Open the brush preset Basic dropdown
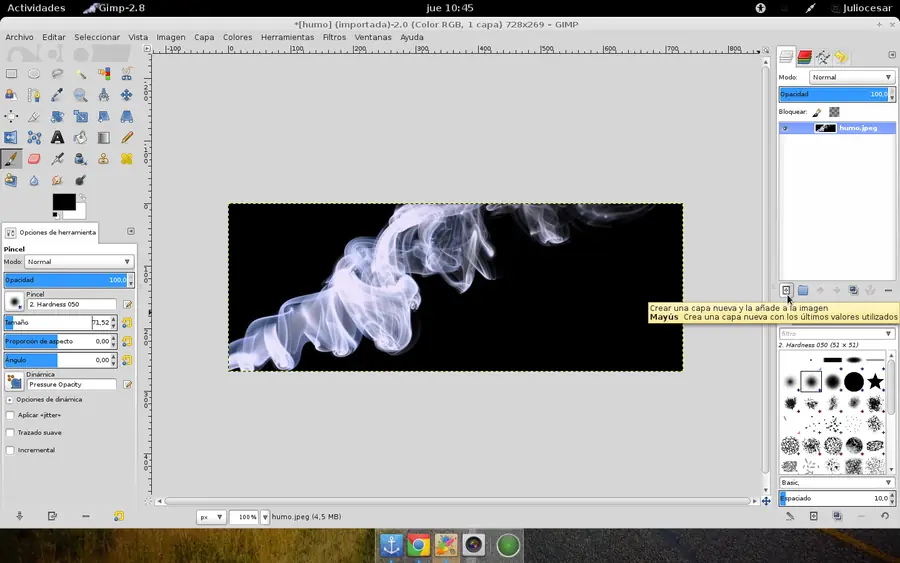Viewport: 900px width, 563px height. tap(836, 482)
